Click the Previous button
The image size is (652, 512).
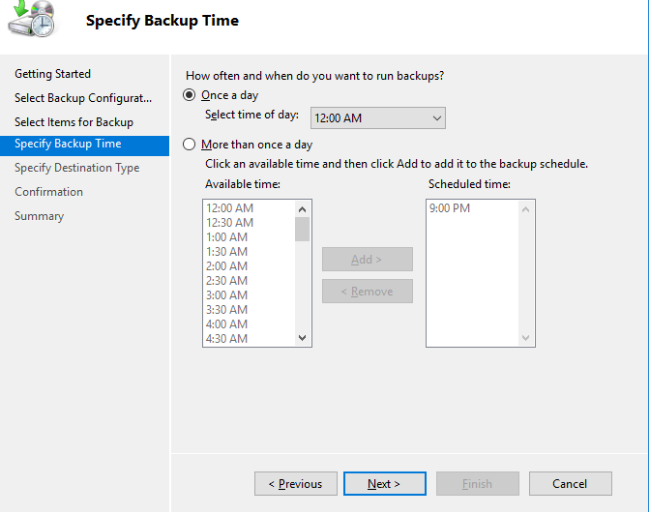(x=296, y=484)
